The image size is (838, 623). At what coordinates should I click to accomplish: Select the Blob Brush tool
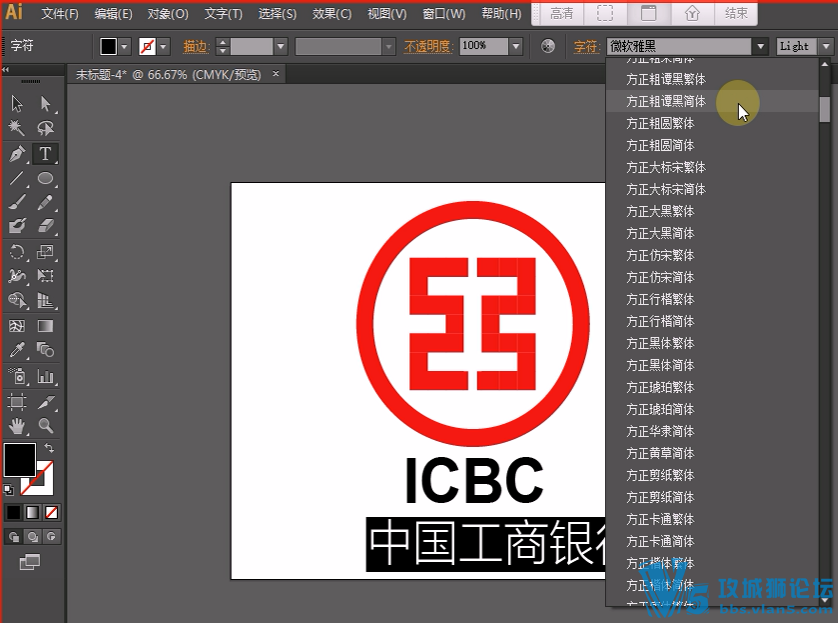pos(17,226)
